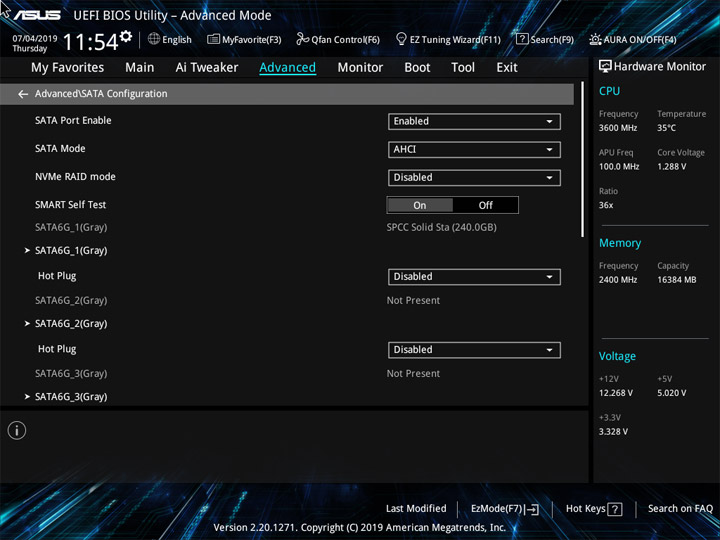Click Hot Keys label
720x540 pixels.
(585, 509)
